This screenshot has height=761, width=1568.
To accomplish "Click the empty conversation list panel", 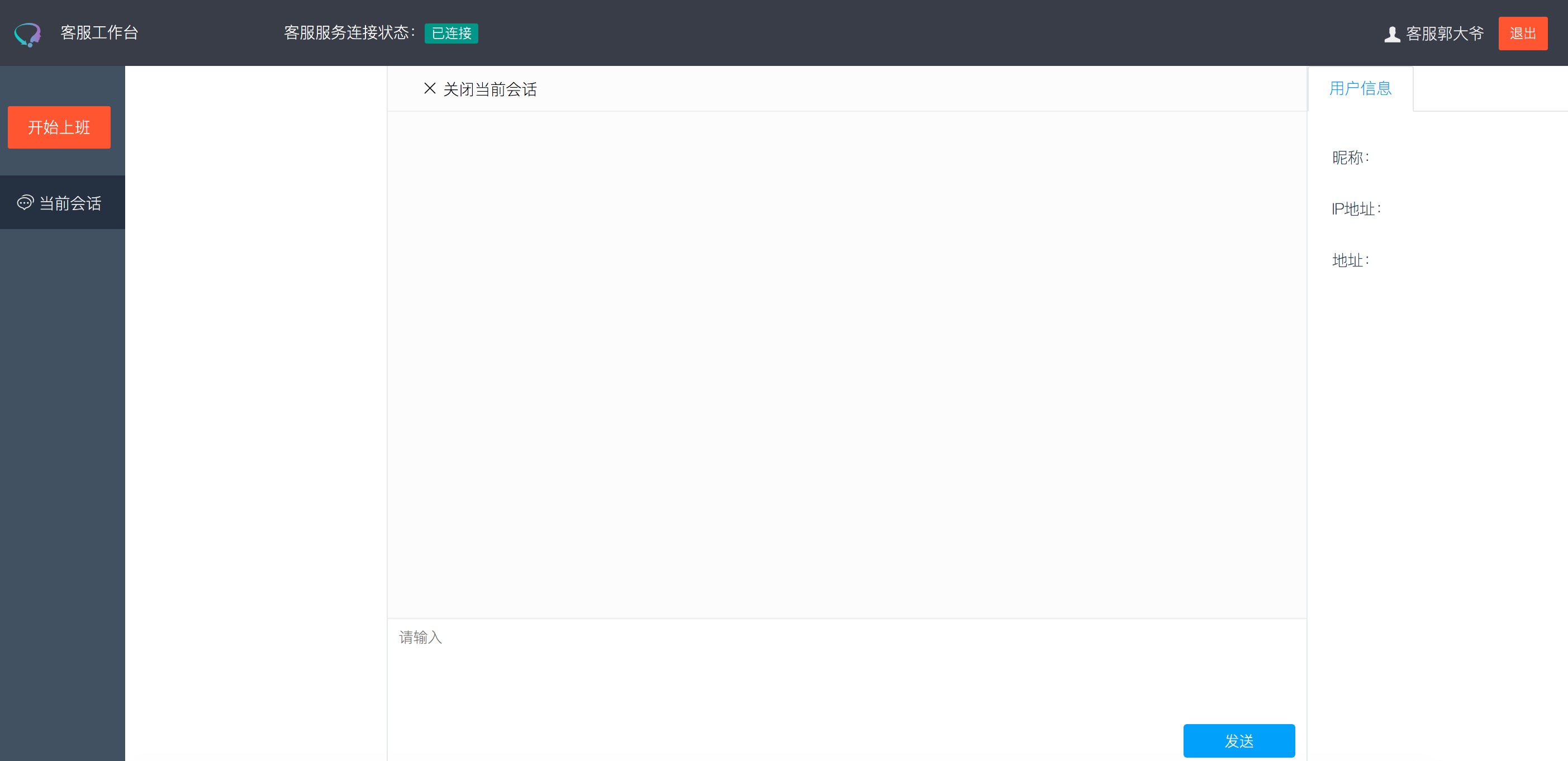I will pyautogui.click(x=256, y=413).
